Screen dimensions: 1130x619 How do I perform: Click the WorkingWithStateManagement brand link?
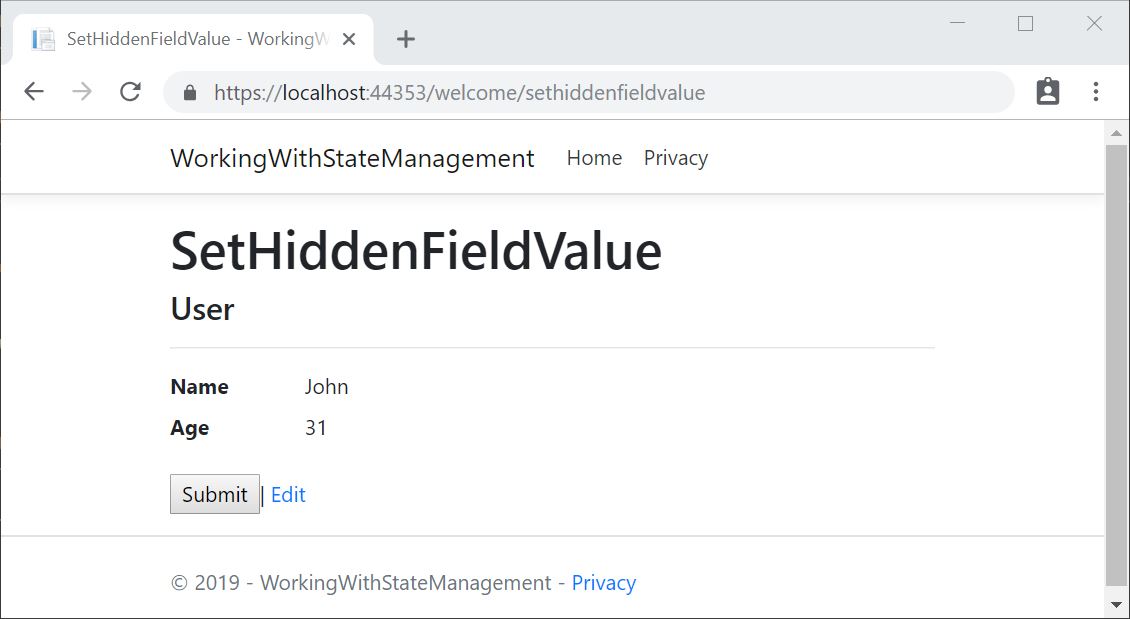tap(352, 158)
